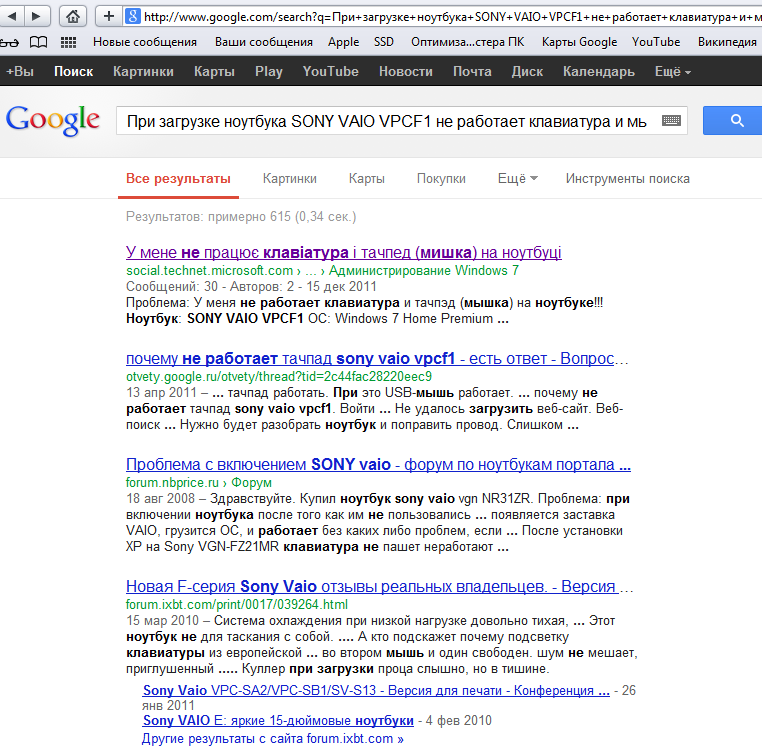Click the Google favicon in address bar
762x749 pixels.
[133, 17]
